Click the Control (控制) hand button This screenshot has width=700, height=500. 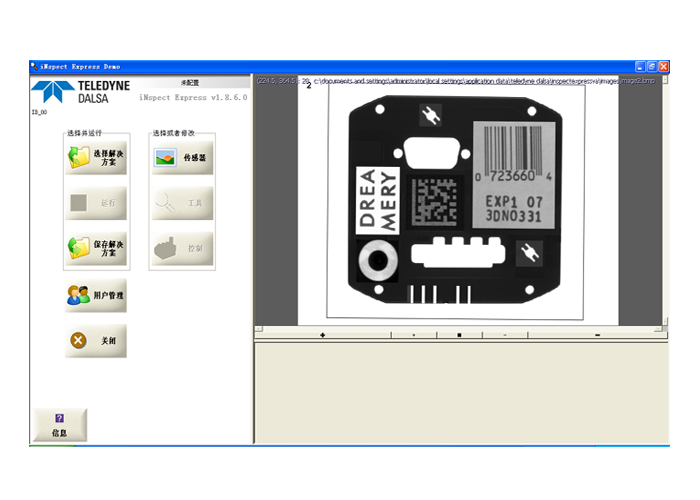[x=182, y=247]
